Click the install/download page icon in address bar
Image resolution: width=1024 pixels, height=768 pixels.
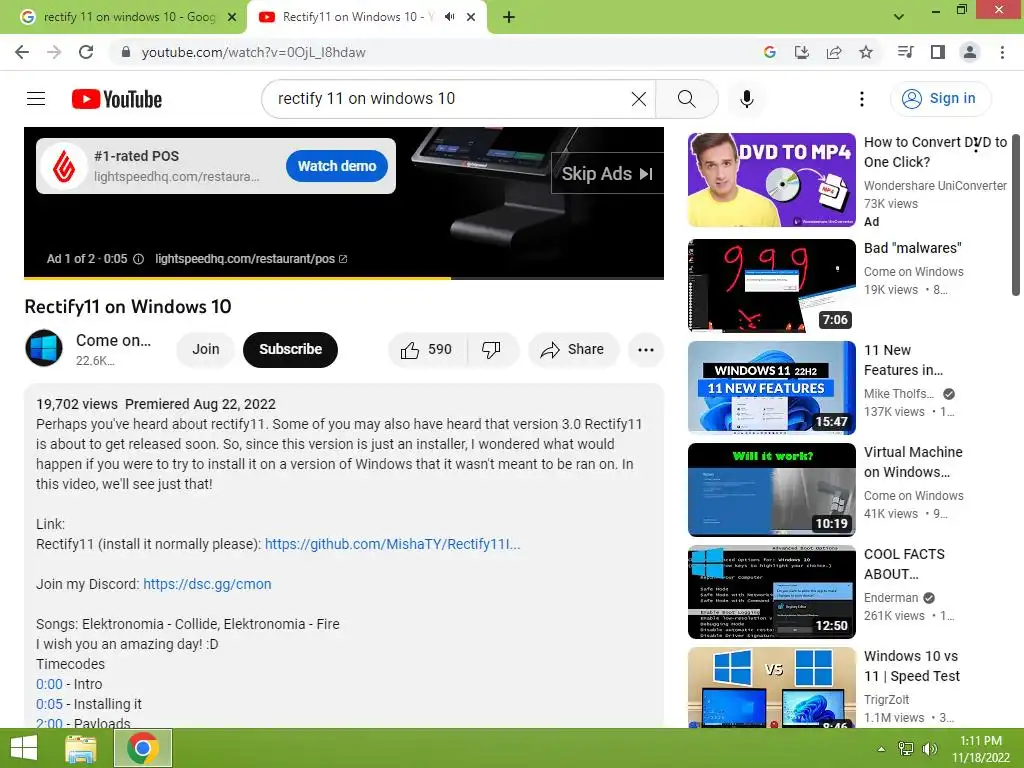pyautogui.click(x=801, y=52)
